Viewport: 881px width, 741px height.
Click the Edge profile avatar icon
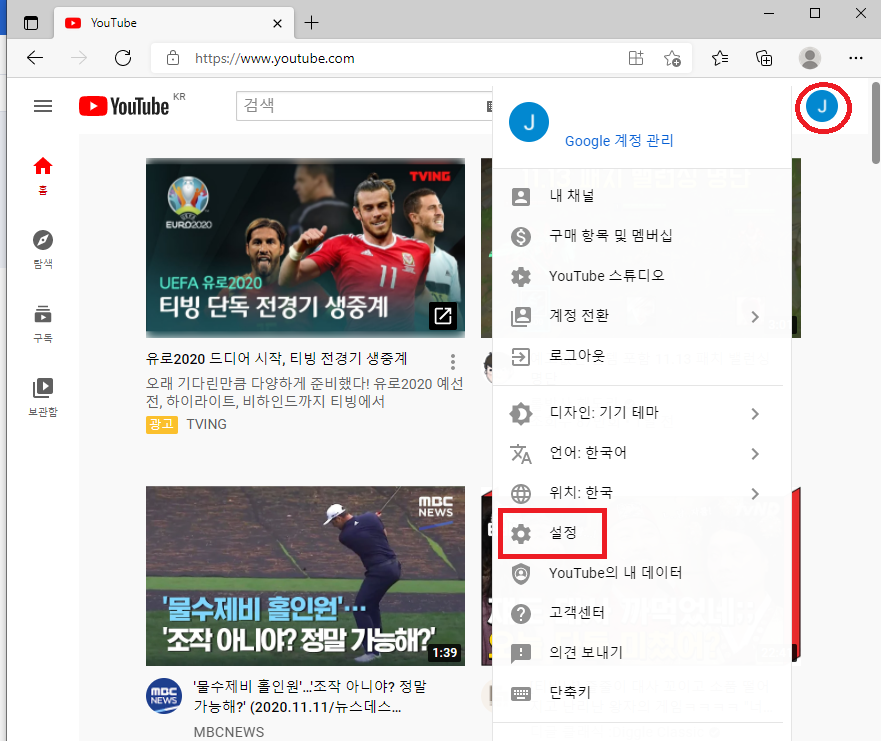pos(810,58)
